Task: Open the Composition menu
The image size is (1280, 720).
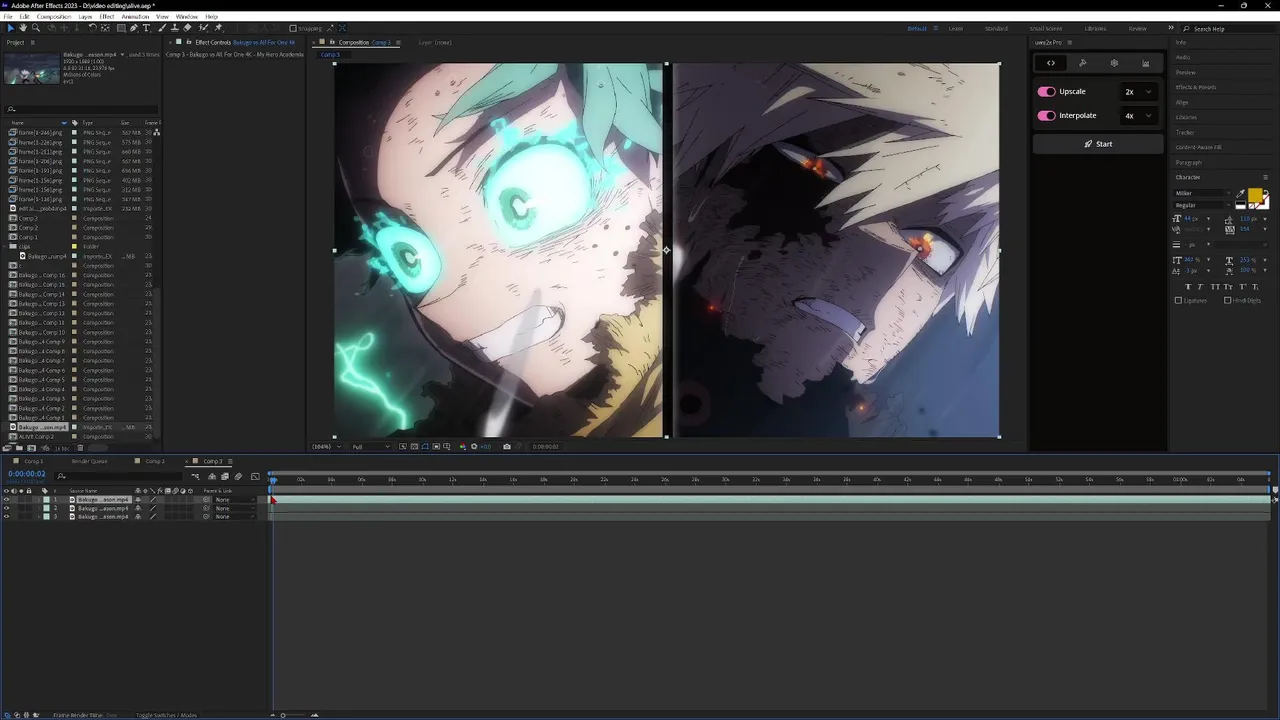Action: click(x=54, y=17)
